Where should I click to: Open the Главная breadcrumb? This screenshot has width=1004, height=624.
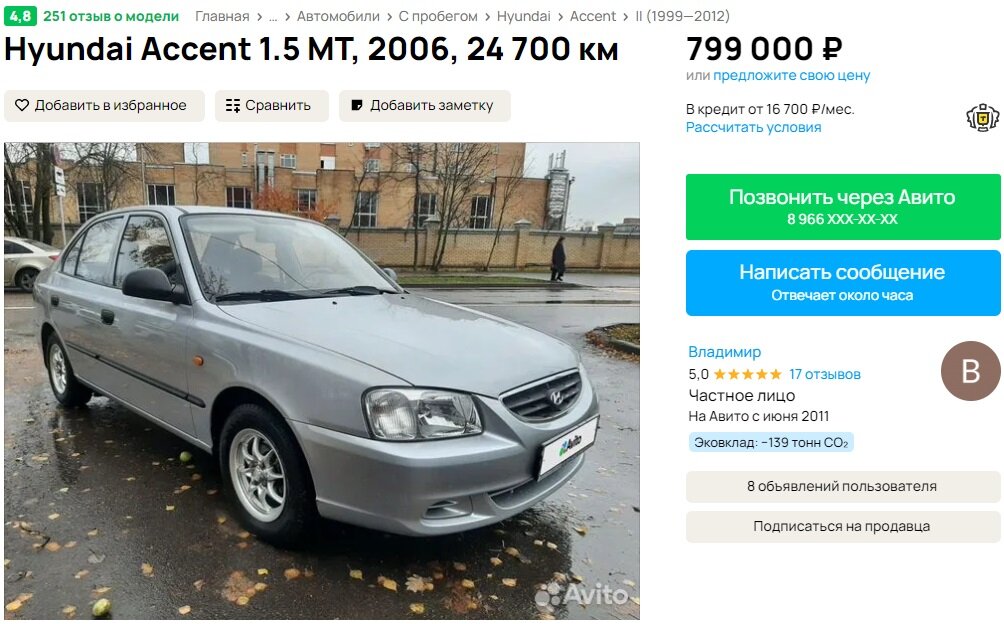[x=222, y=17]
